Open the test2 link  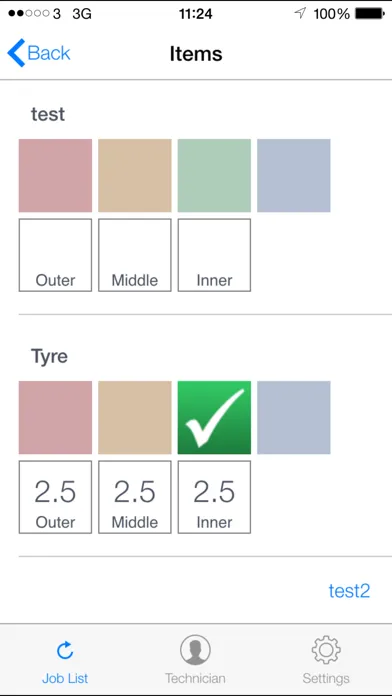[x=349, y=591]
